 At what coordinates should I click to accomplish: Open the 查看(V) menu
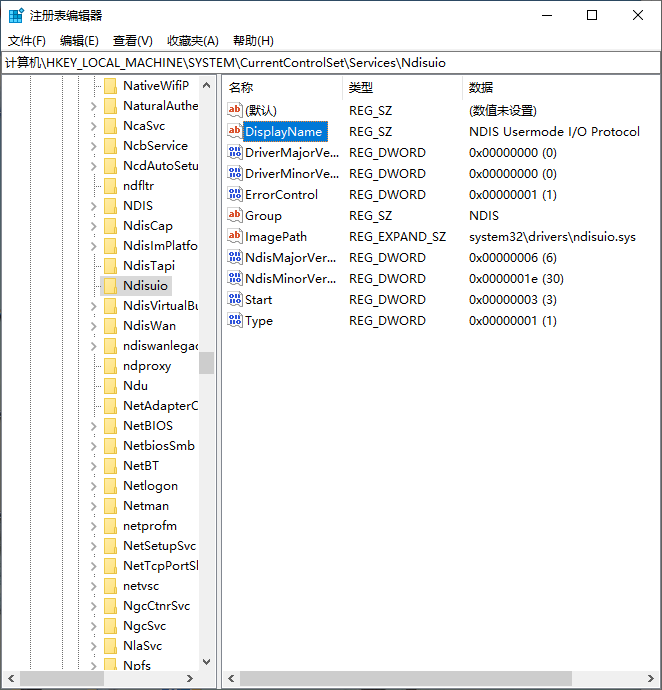(x=132, y=41)
